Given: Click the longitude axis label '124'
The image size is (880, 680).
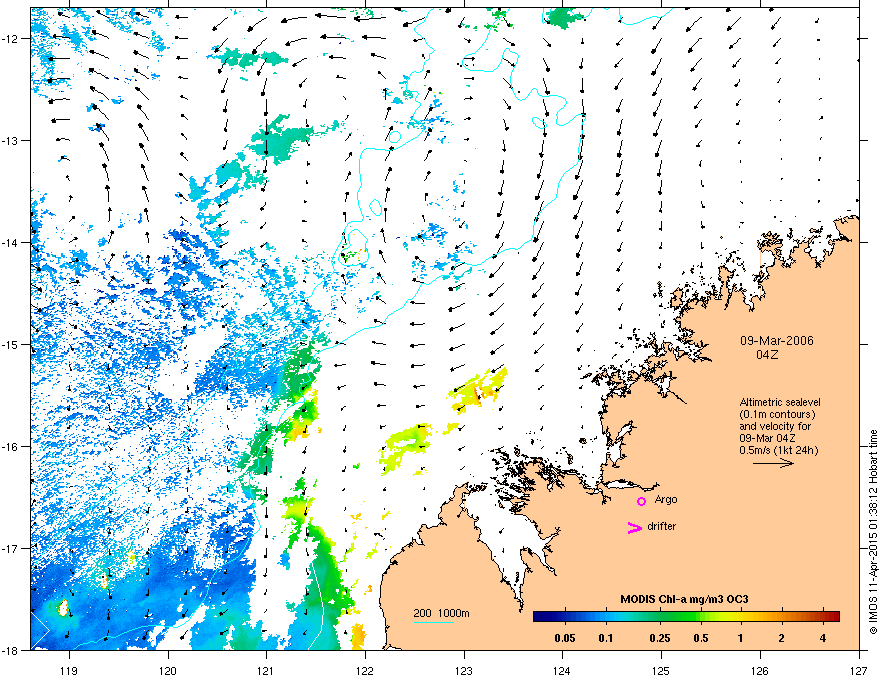Looking at the screenshot, I should [563, 670].
